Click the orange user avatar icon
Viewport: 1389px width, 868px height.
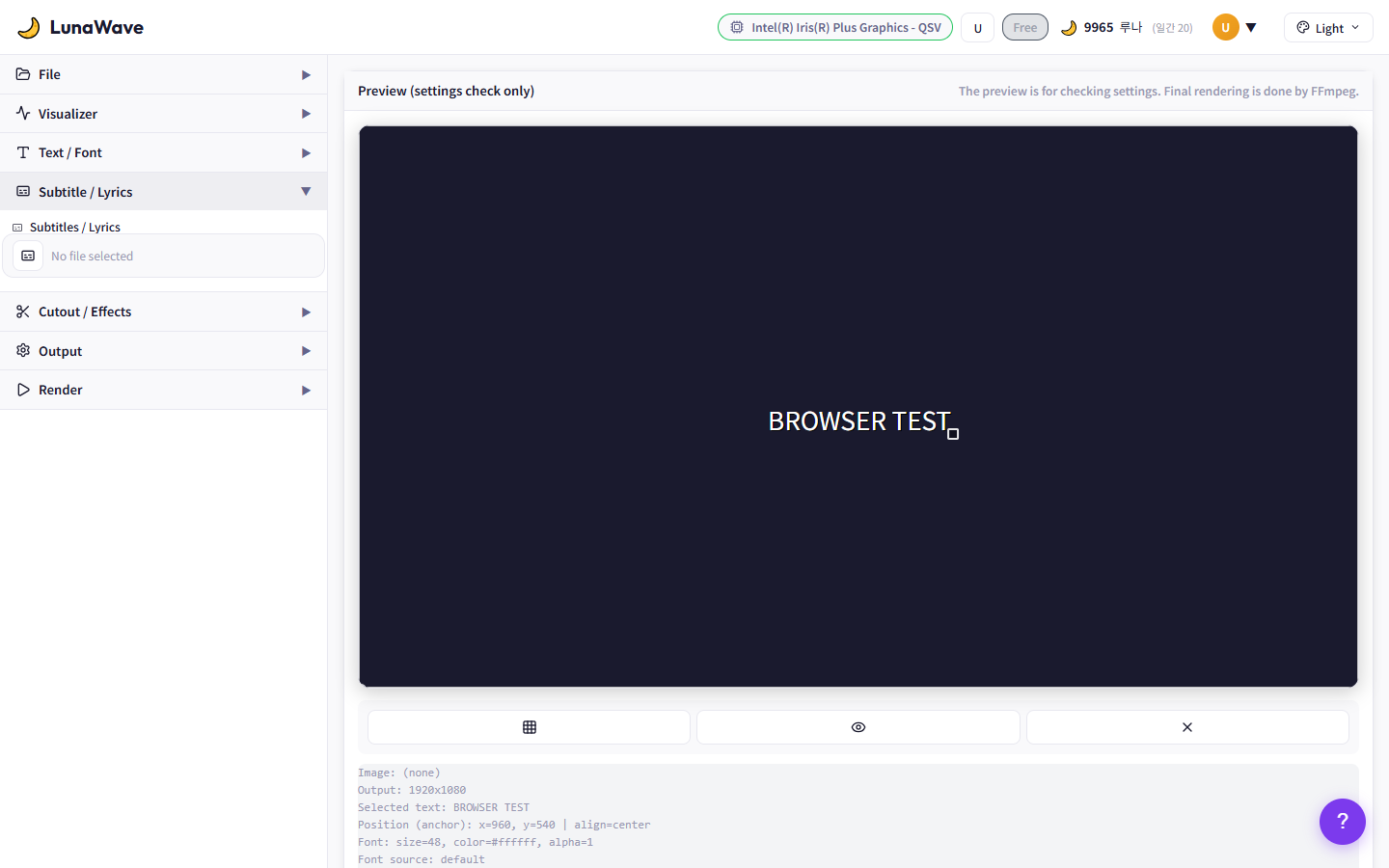click(1225, 27)
